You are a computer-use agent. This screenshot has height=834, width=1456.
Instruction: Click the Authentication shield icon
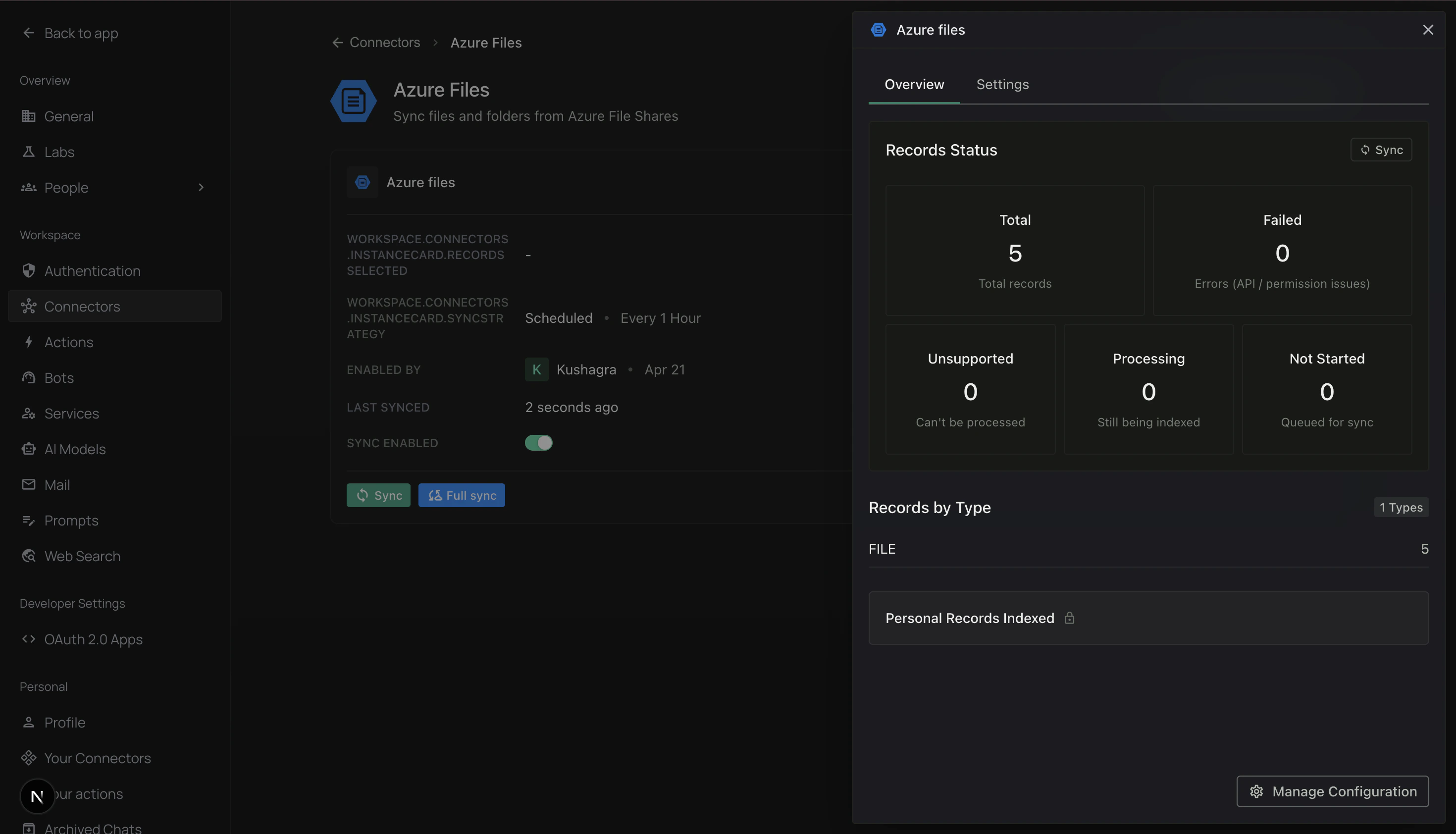click(29, 270)
